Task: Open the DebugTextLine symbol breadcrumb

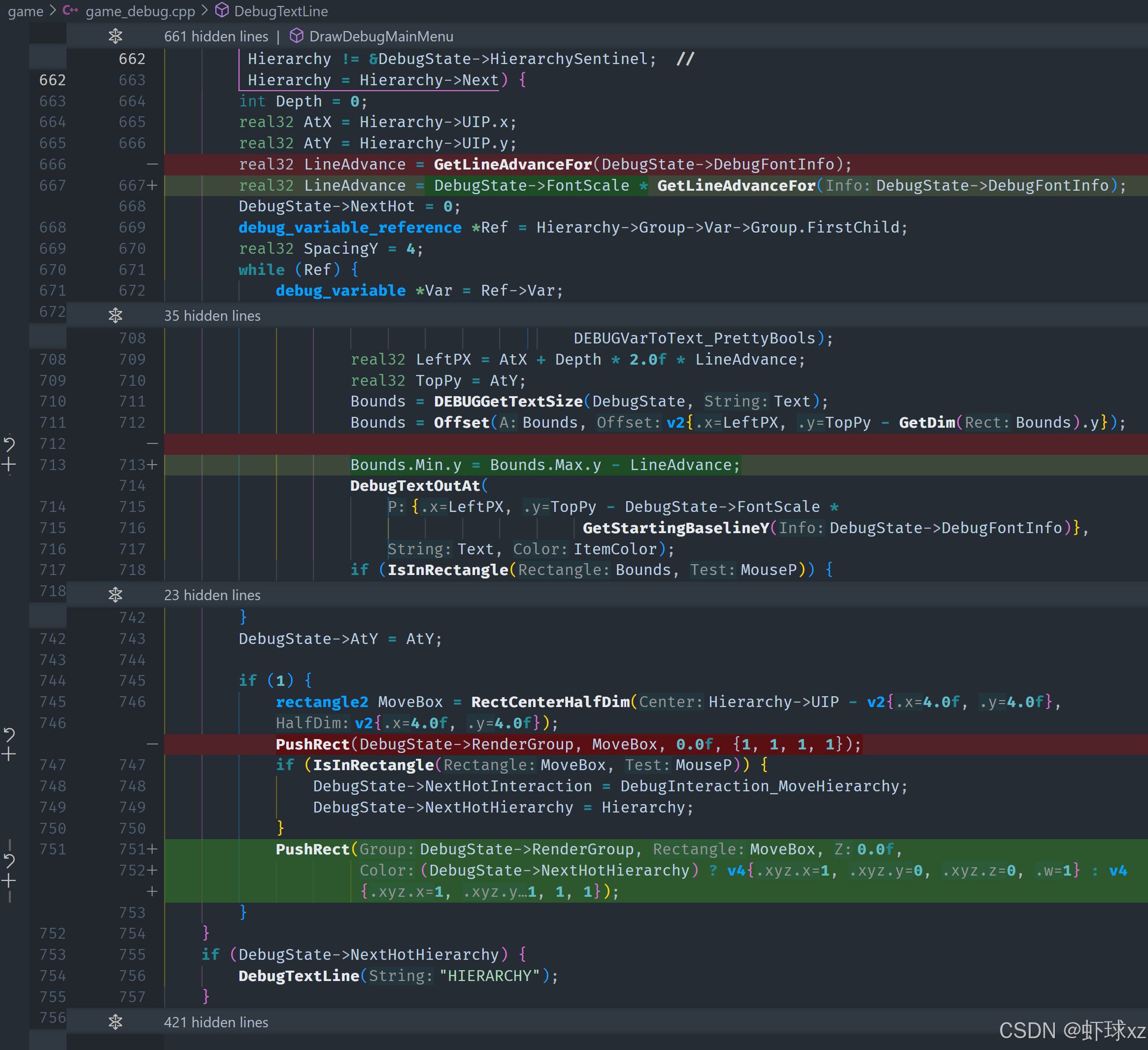Action: [x=280, y=11]
